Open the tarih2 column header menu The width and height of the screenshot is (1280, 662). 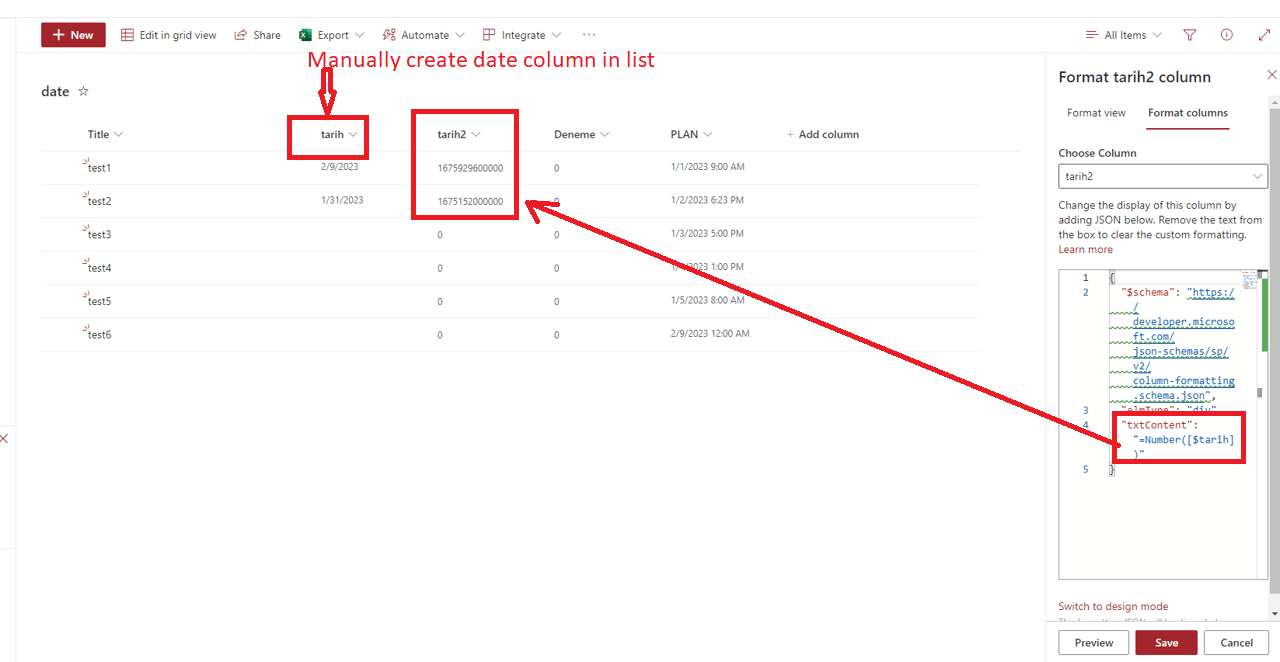click(459, 134)
